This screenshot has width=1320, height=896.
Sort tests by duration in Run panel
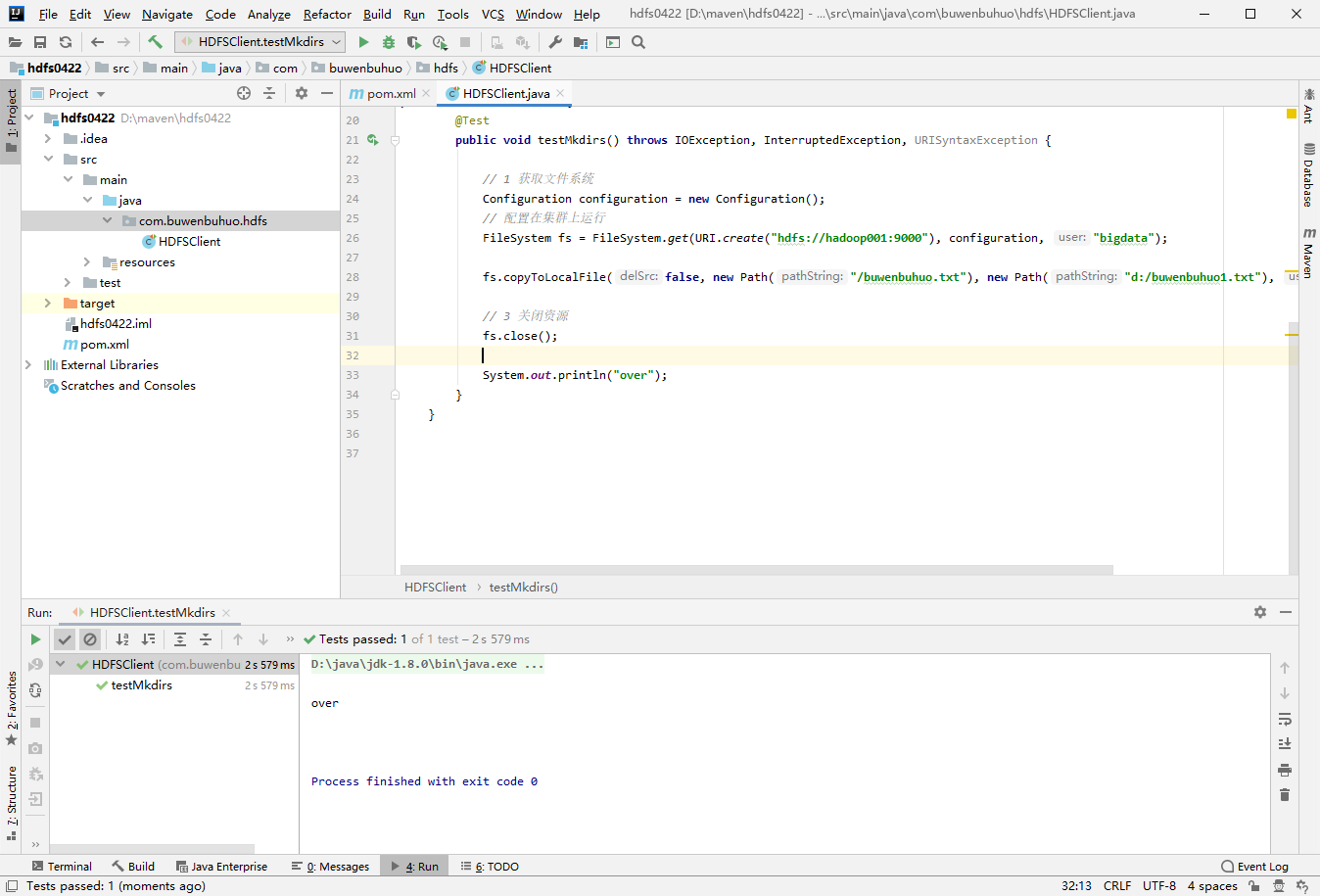148,639
